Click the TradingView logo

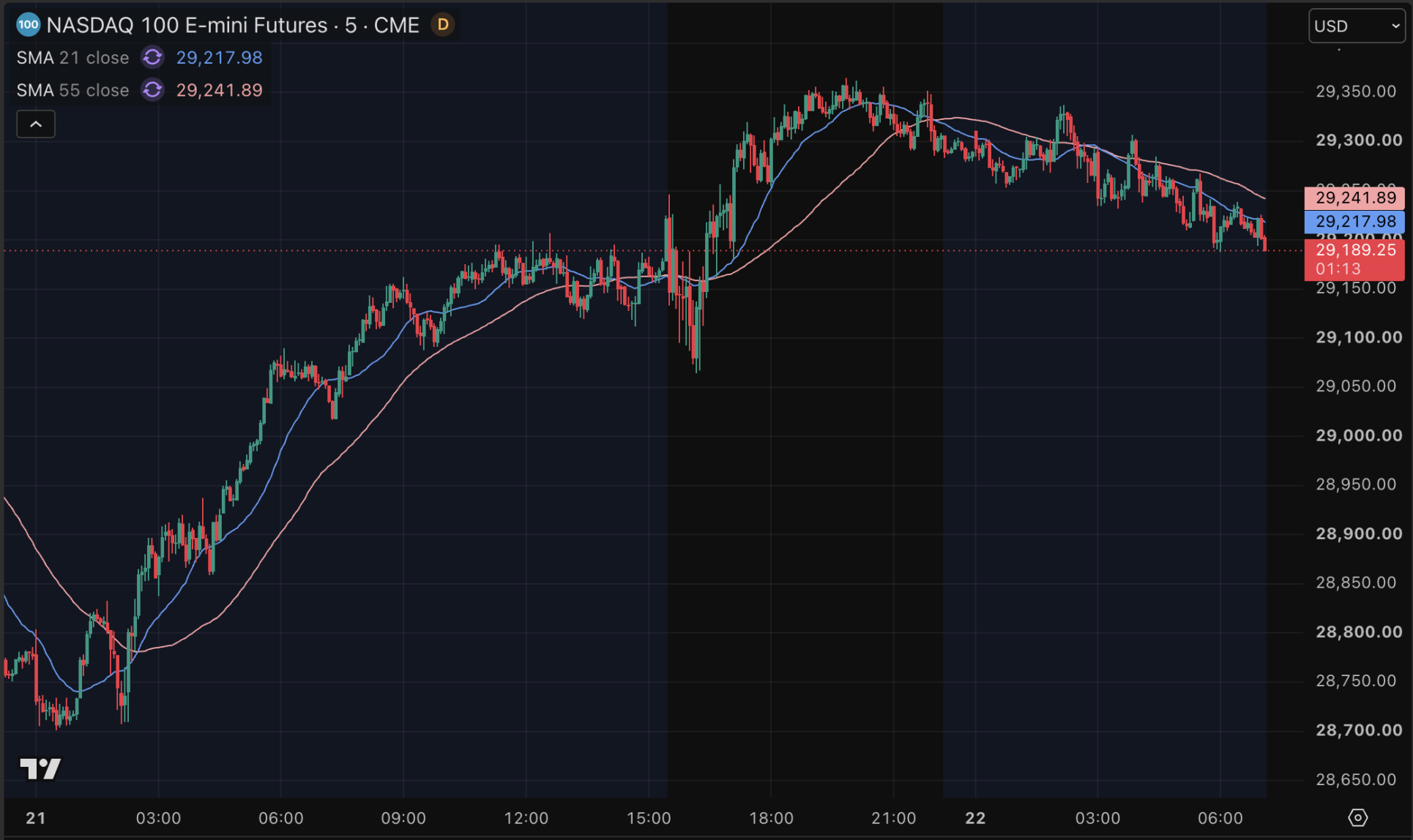[x=40, y=768]
